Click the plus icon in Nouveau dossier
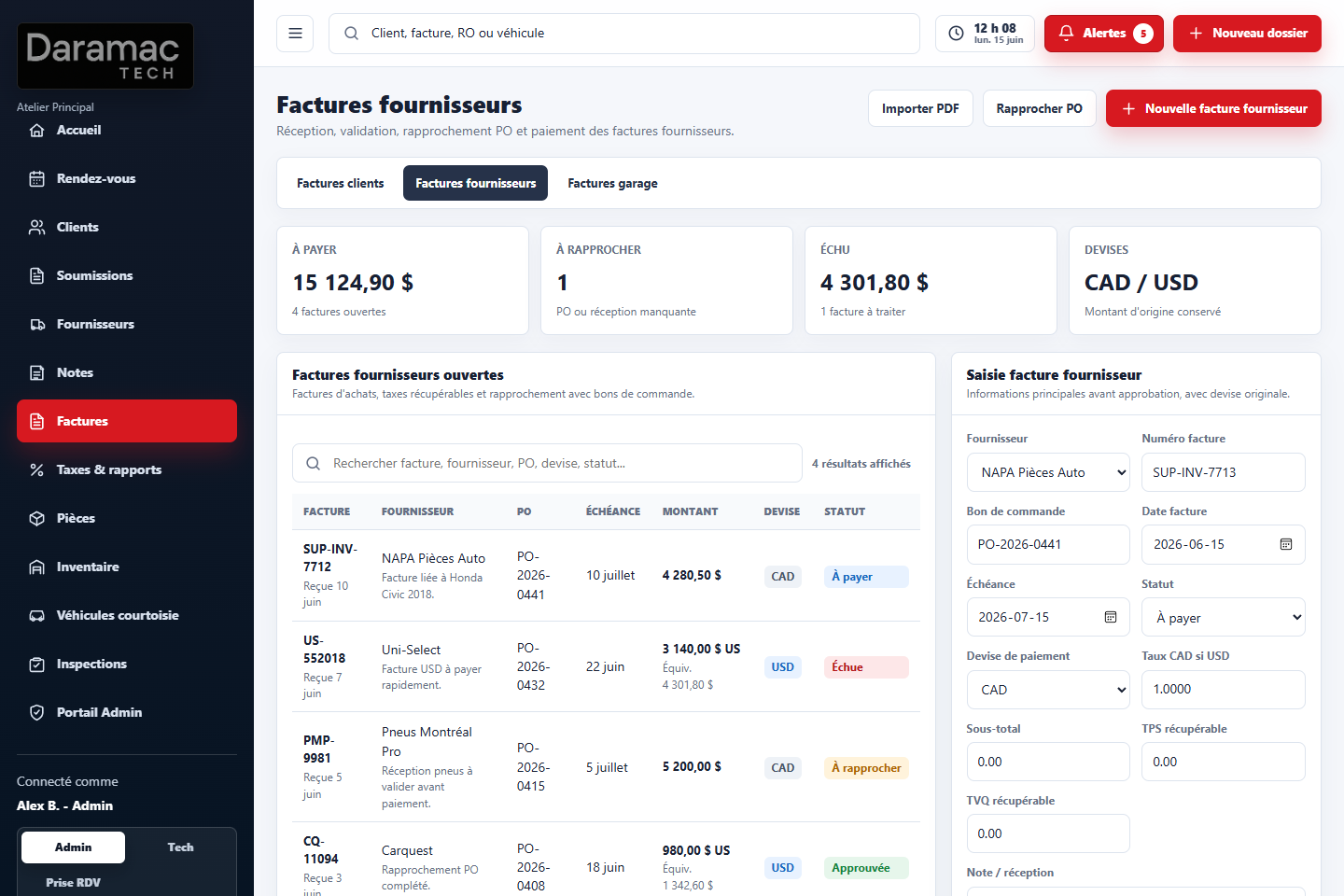Image resolution: width=1344 pixels, height=896 pixels. 1196,34
